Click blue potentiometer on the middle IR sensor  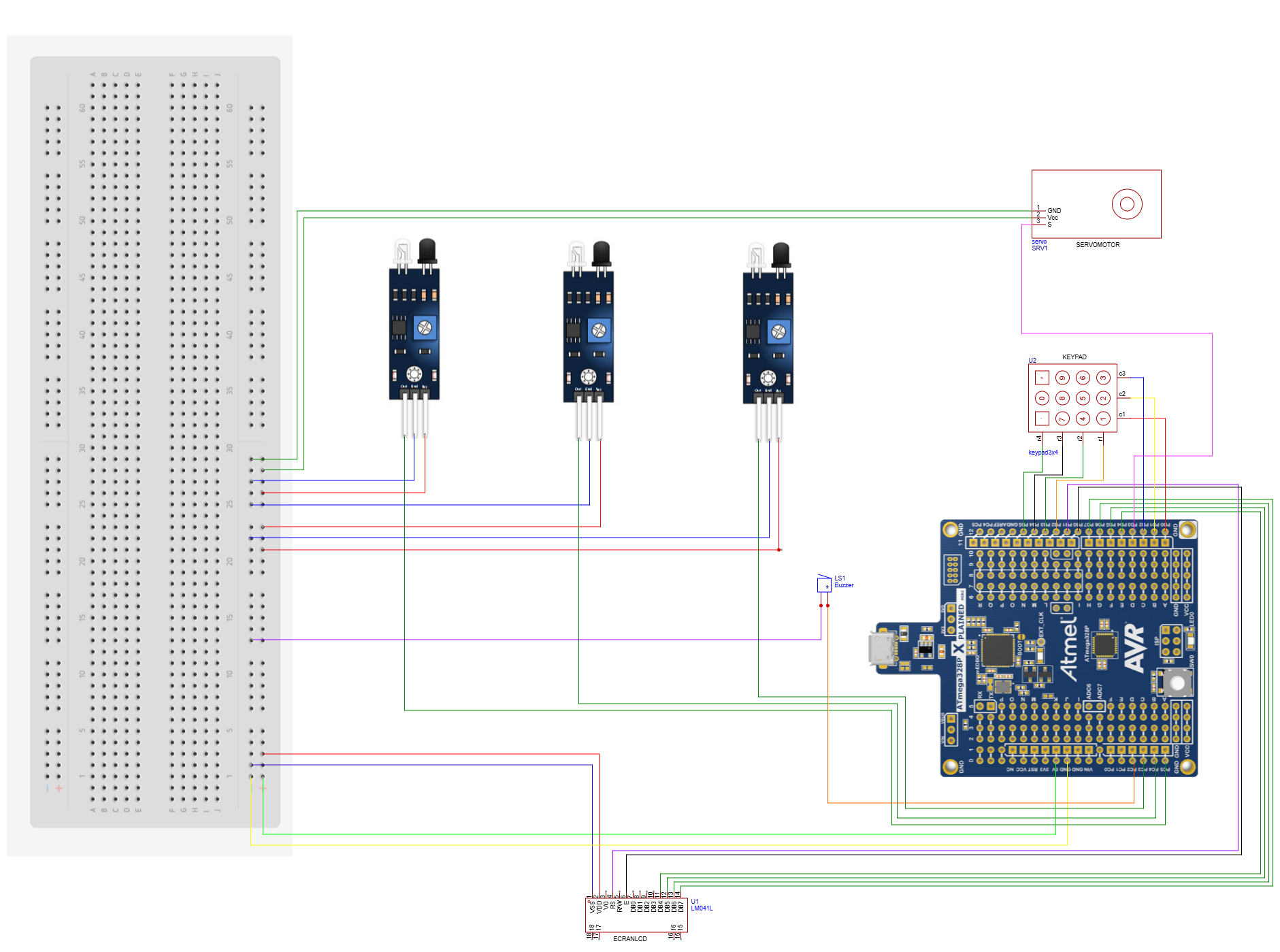pyautogui.click(x=599, y=331)
